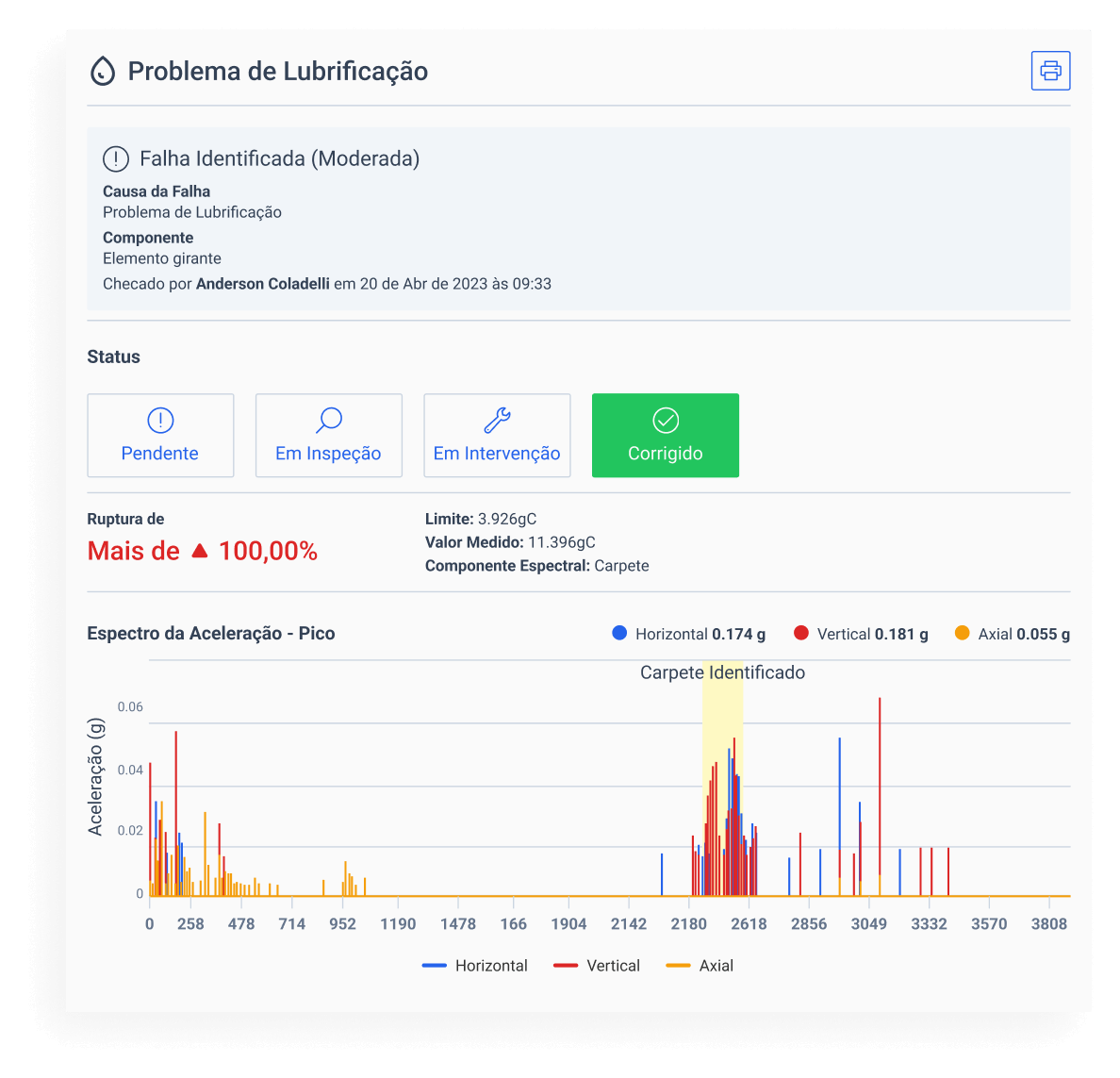Click the blue Horizontal legend dot above the chart
The image size is (1120, 1078).
[618, 634]
